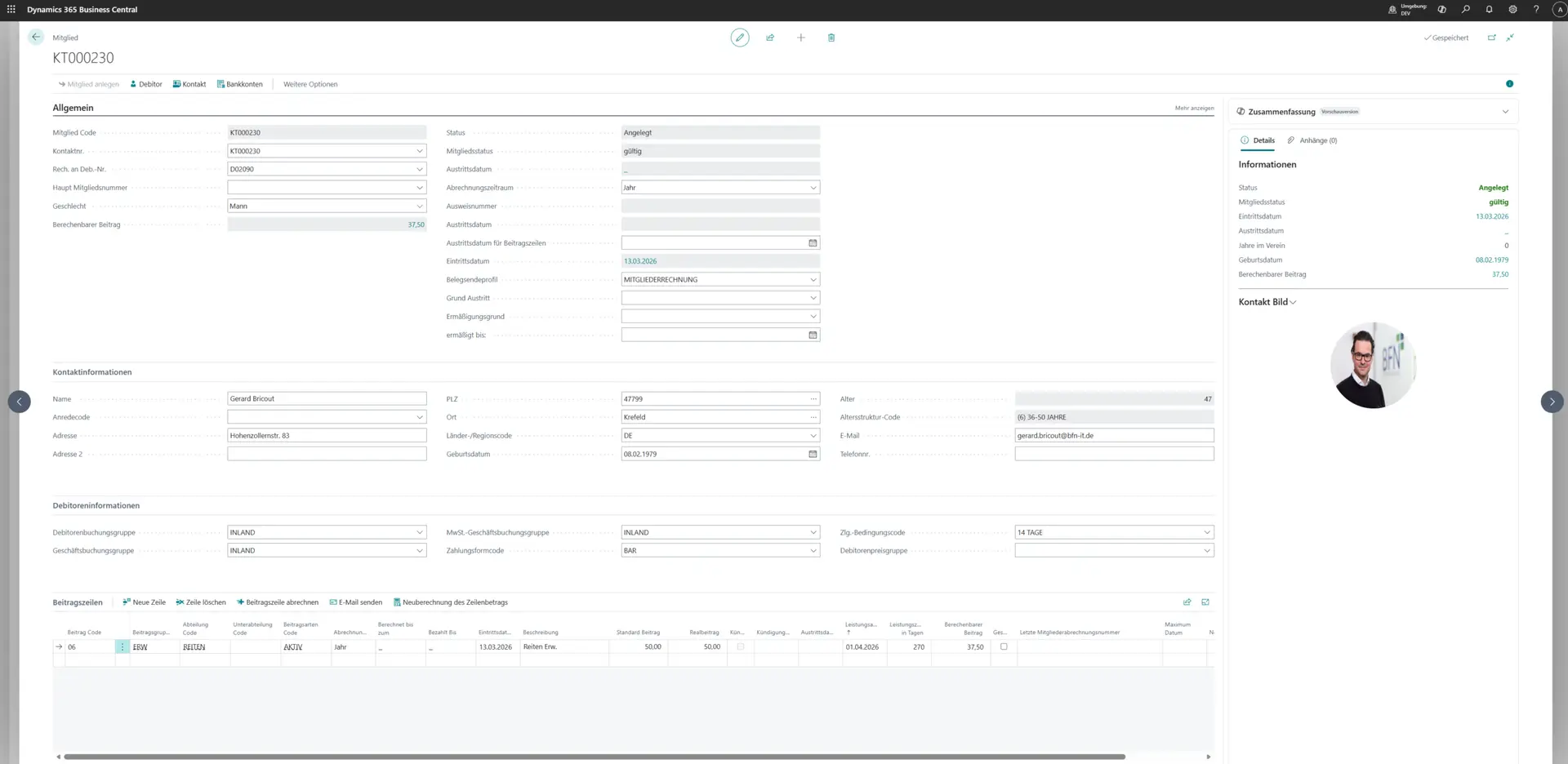
Task: Expand the Geschlecht dropdown
Action: point(420,206)
